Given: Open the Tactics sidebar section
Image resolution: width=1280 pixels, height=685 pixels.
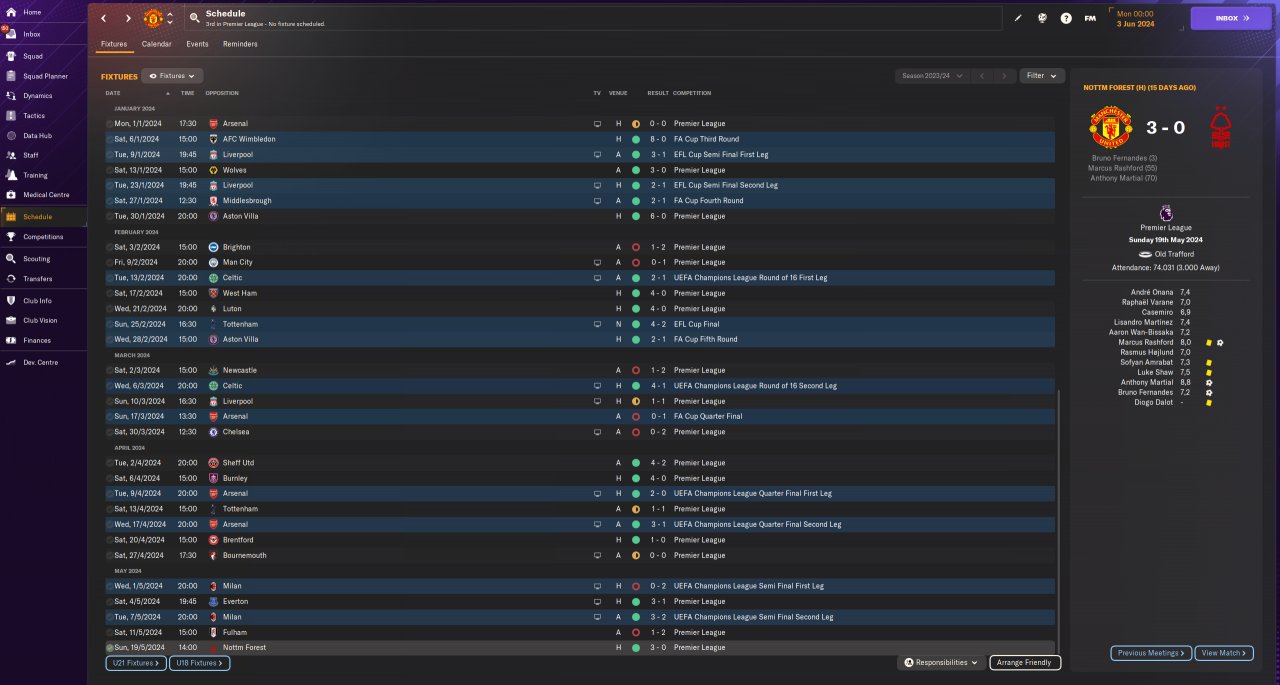Looking at the screenshot, I should coord(34,115).
